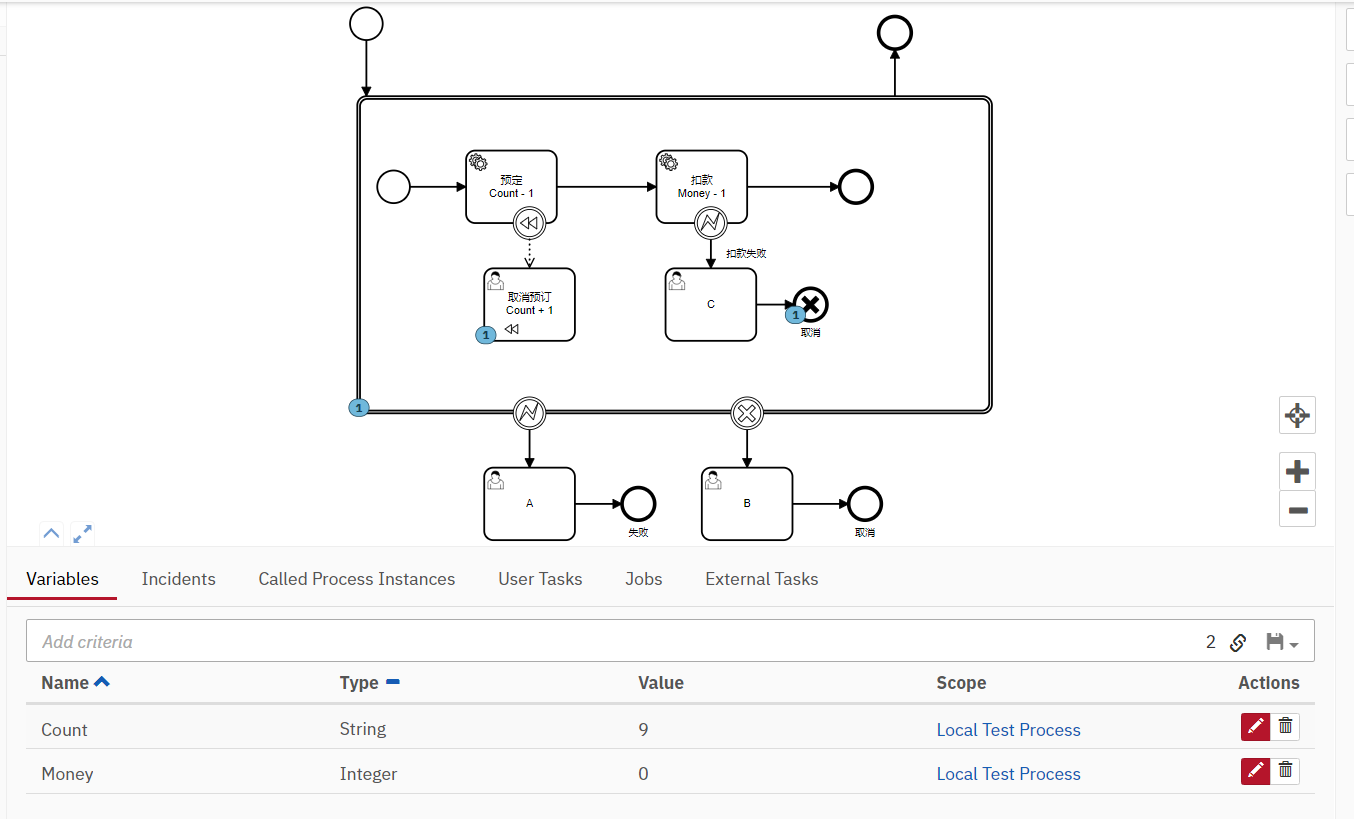The height and width of the screenshot is (819, 1354).
Task: Collapse the diagram panel with chevron arrow
Action: [x=51, y=533]
